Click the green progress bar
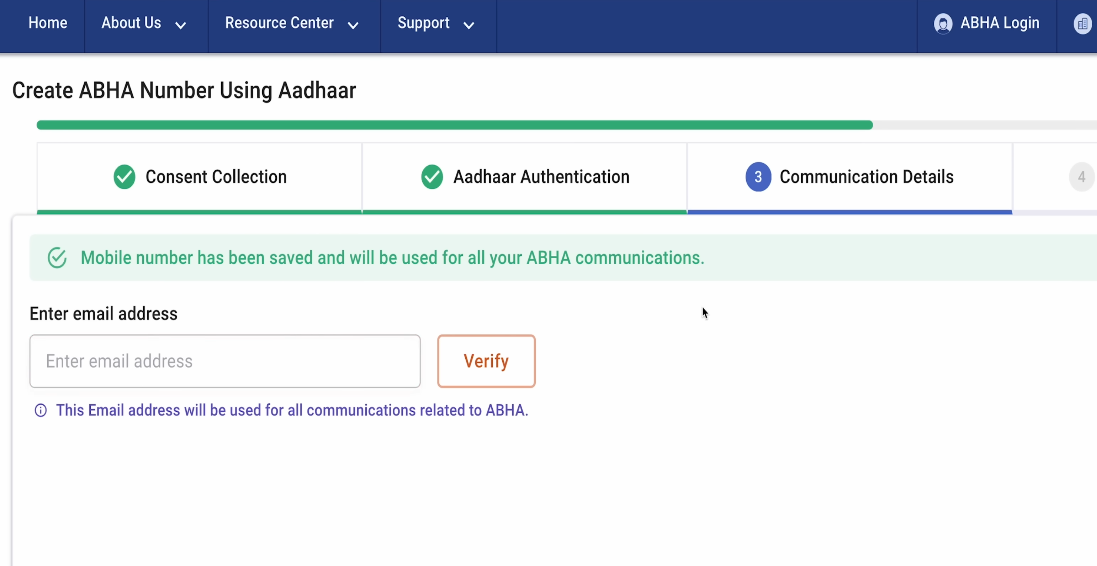Viewport: 1097px width, 566px height. [455, 125]
